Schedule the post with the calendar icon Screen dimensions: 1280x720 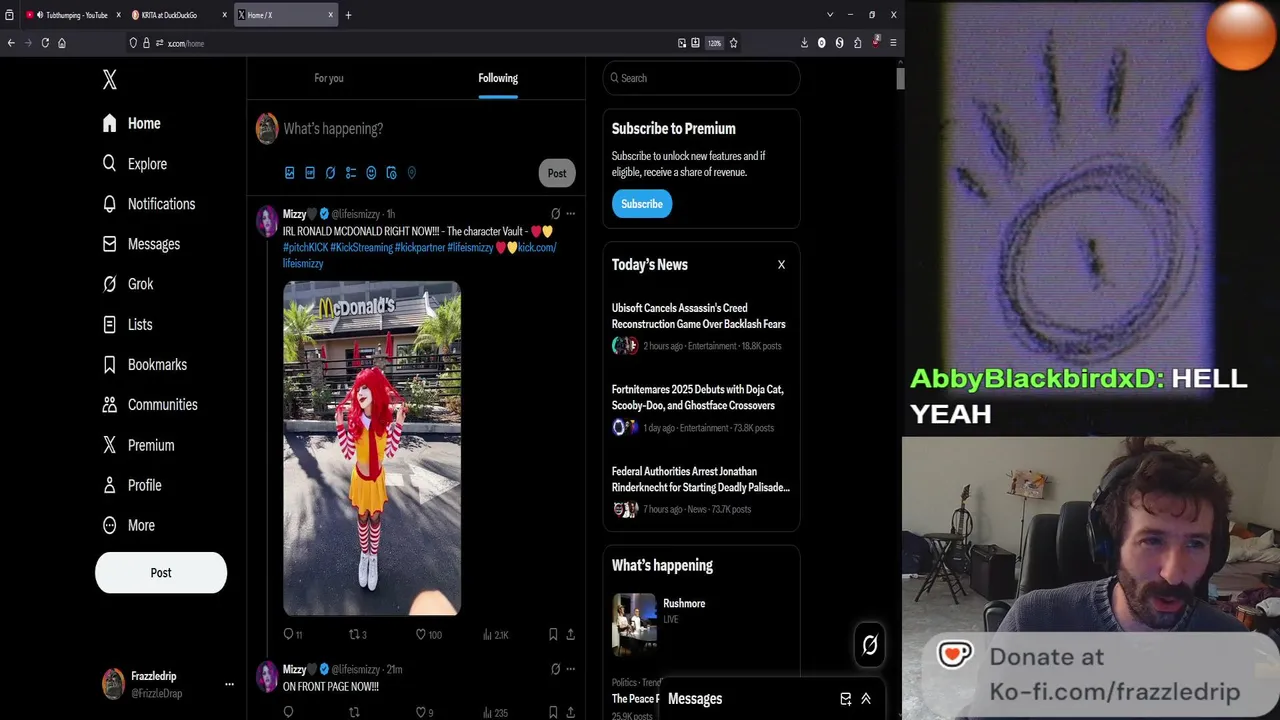click(x=391, y=173)
